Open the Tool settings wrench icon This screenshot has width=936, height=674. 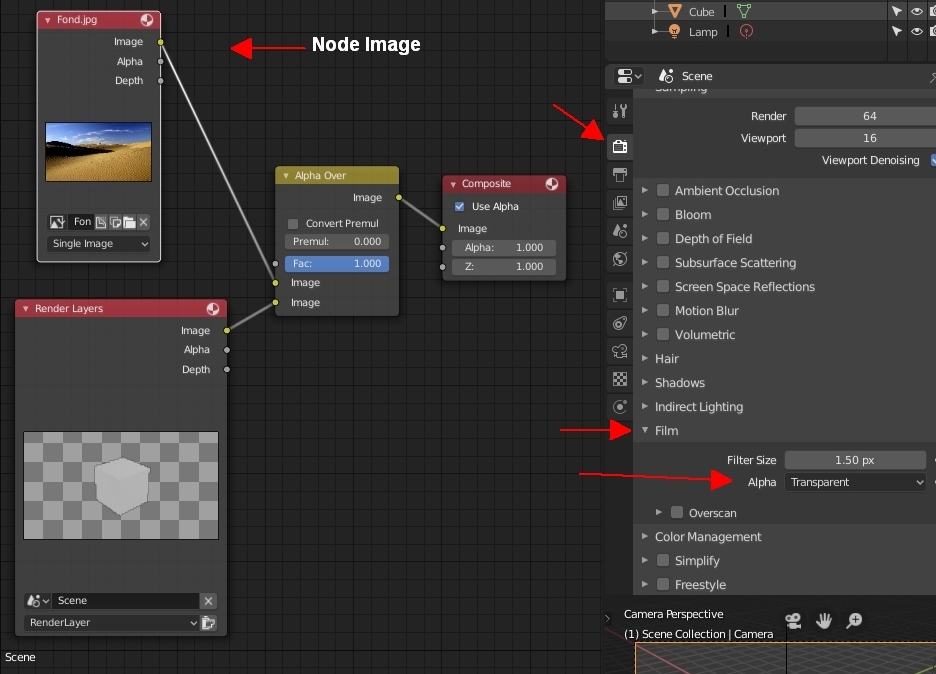click(620, 111)
